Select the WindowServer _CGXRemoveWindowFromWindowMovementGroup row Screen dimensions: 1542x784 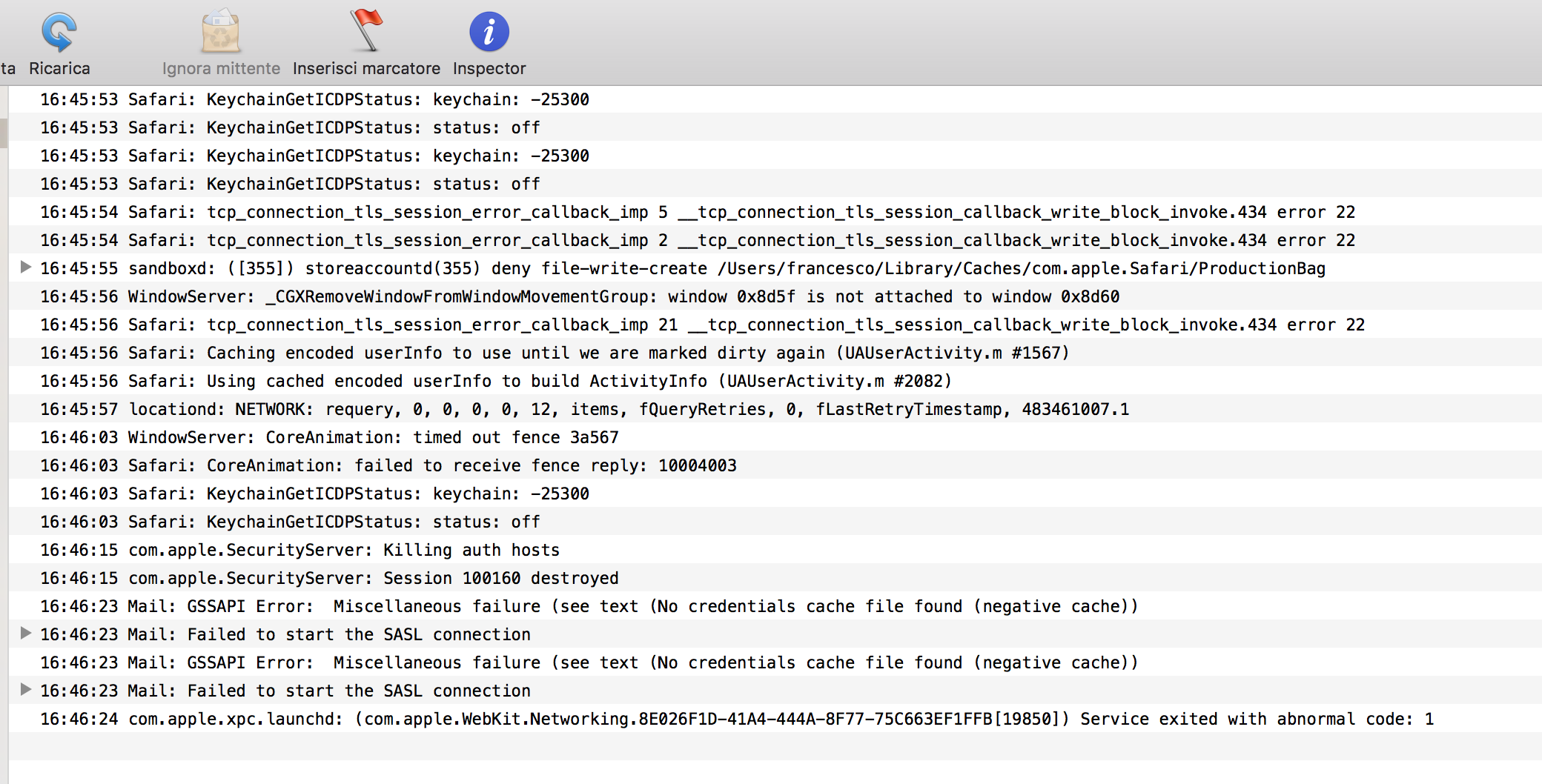pyautogui.click(x=775, y=296)
